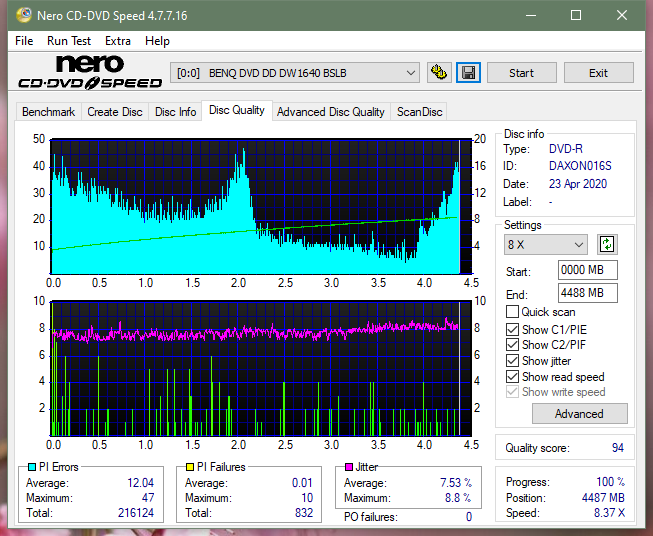Click the yellow PI Failures legend swatch
This screenshot has height=536, width=653.
pyautogui.click(x=190, y=467)
